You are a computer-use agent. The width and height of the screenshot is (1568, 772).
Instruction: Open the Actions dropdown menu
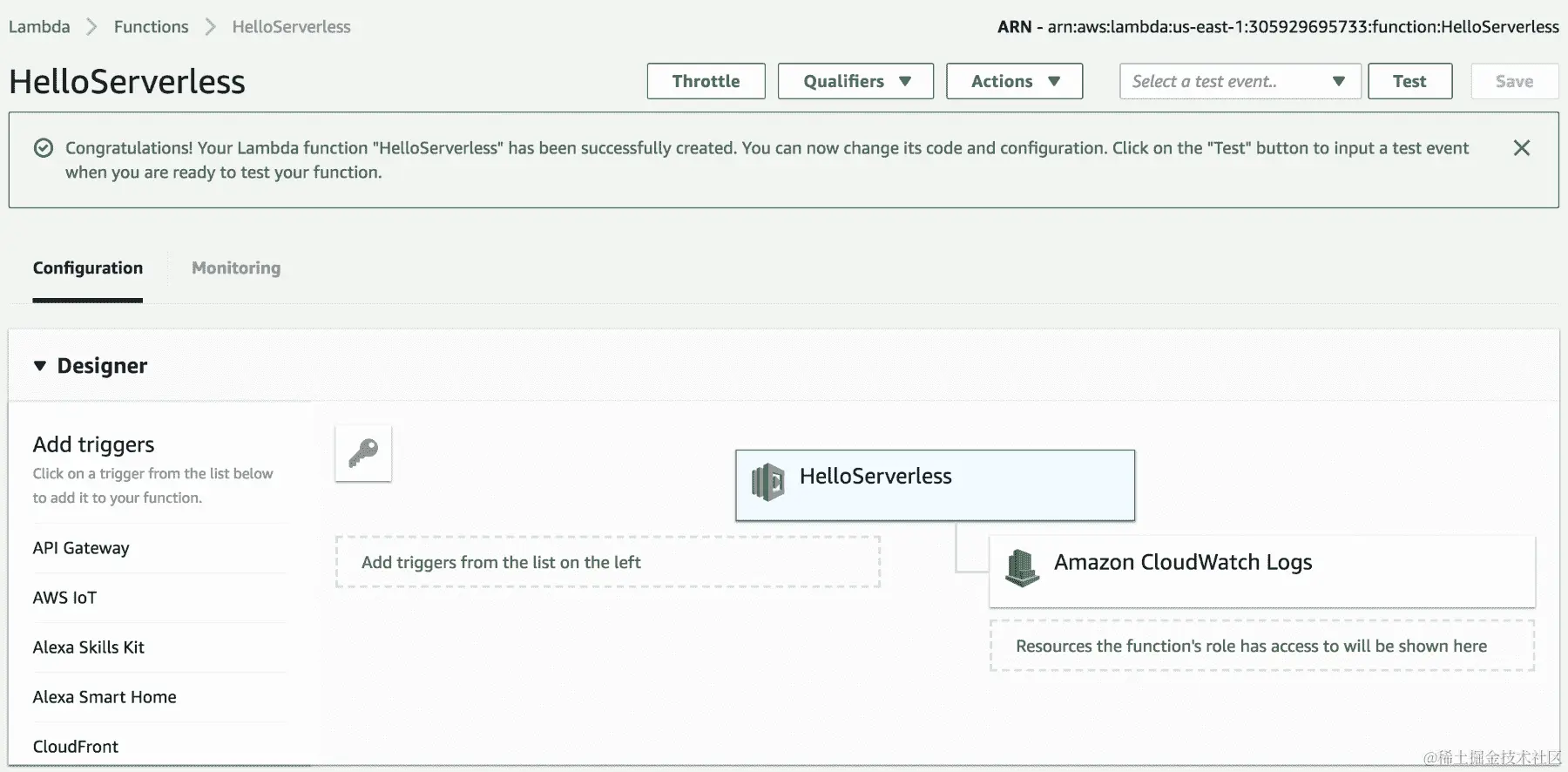[1015, 81]
